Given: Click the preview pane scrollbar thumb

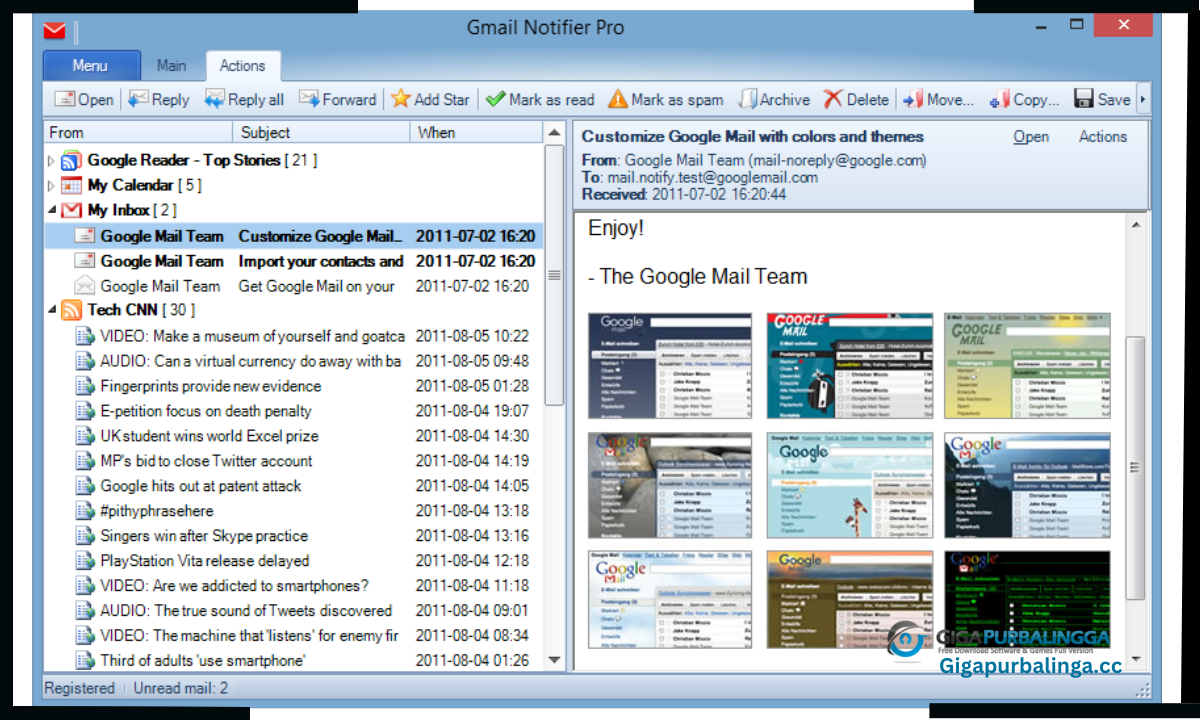Looking at the screenshot, I should [1135, 468].
